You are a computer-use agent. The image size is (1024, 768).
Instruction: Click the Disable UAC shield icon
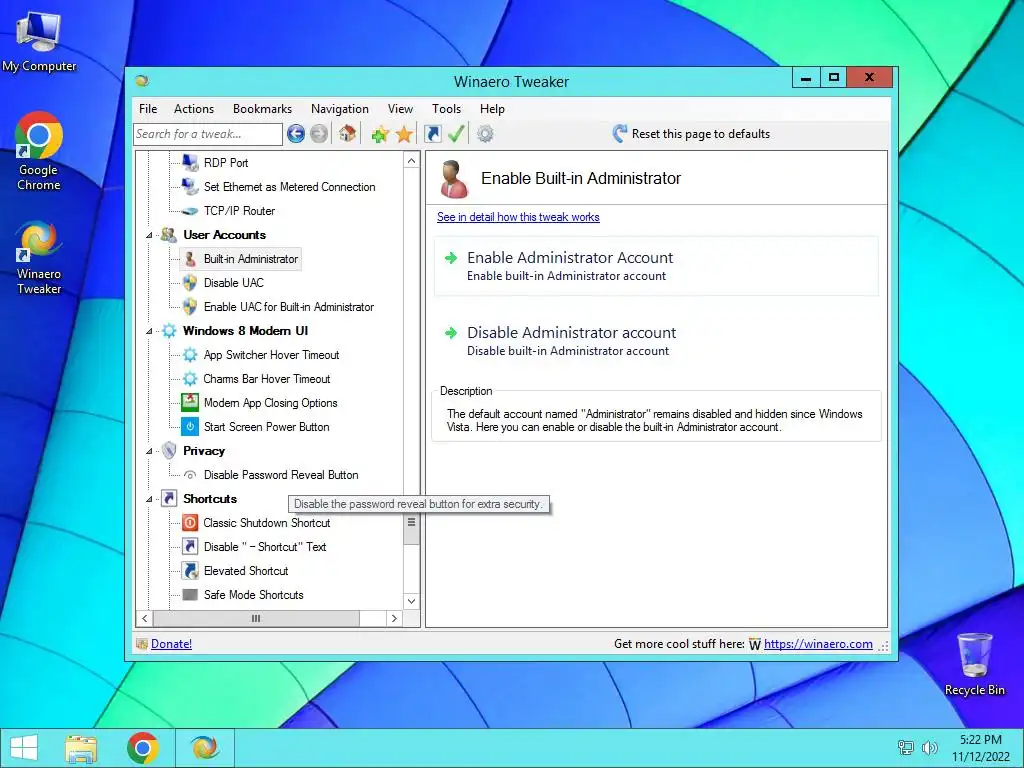(x=190, y=283)
